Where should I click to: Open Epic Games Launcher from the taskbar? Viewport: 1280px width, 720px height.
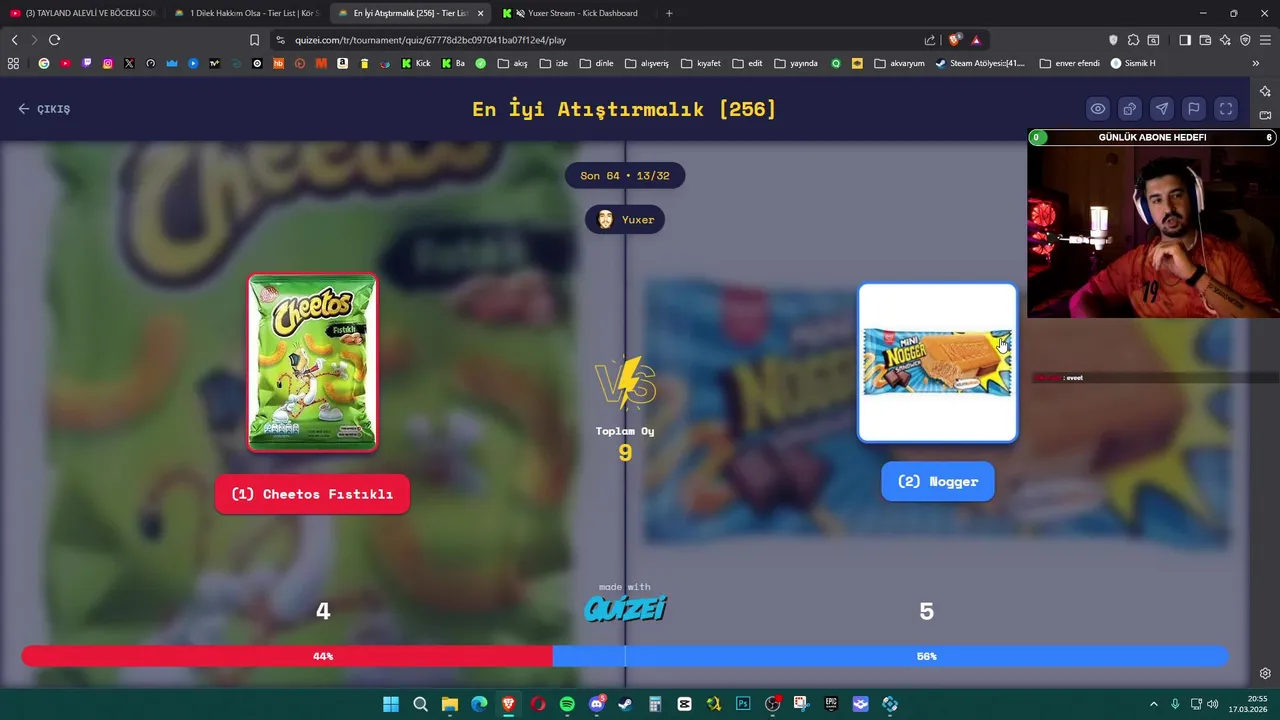(x=831, y=704)
